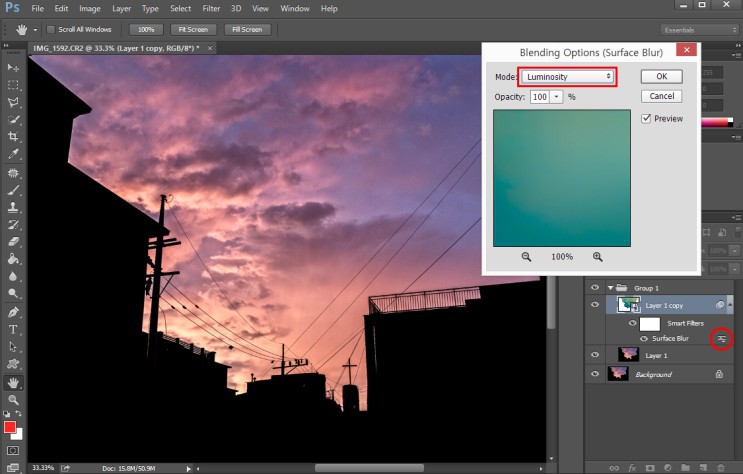This screenshot has height=474, width=743.
Task: Select the Move tool
Action: (14, 66)
